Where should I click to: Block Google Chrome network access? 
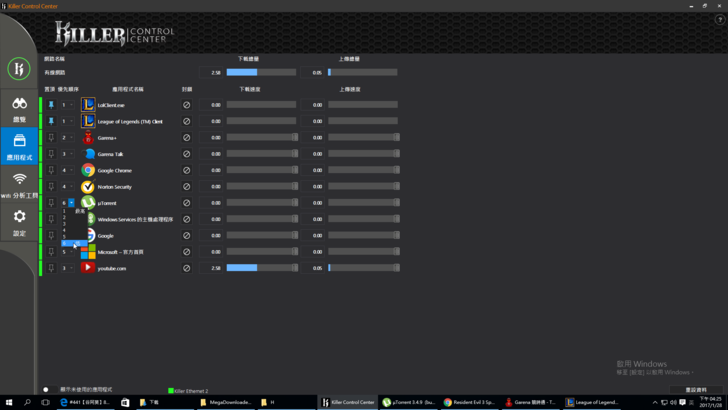[x=187, y=170]
